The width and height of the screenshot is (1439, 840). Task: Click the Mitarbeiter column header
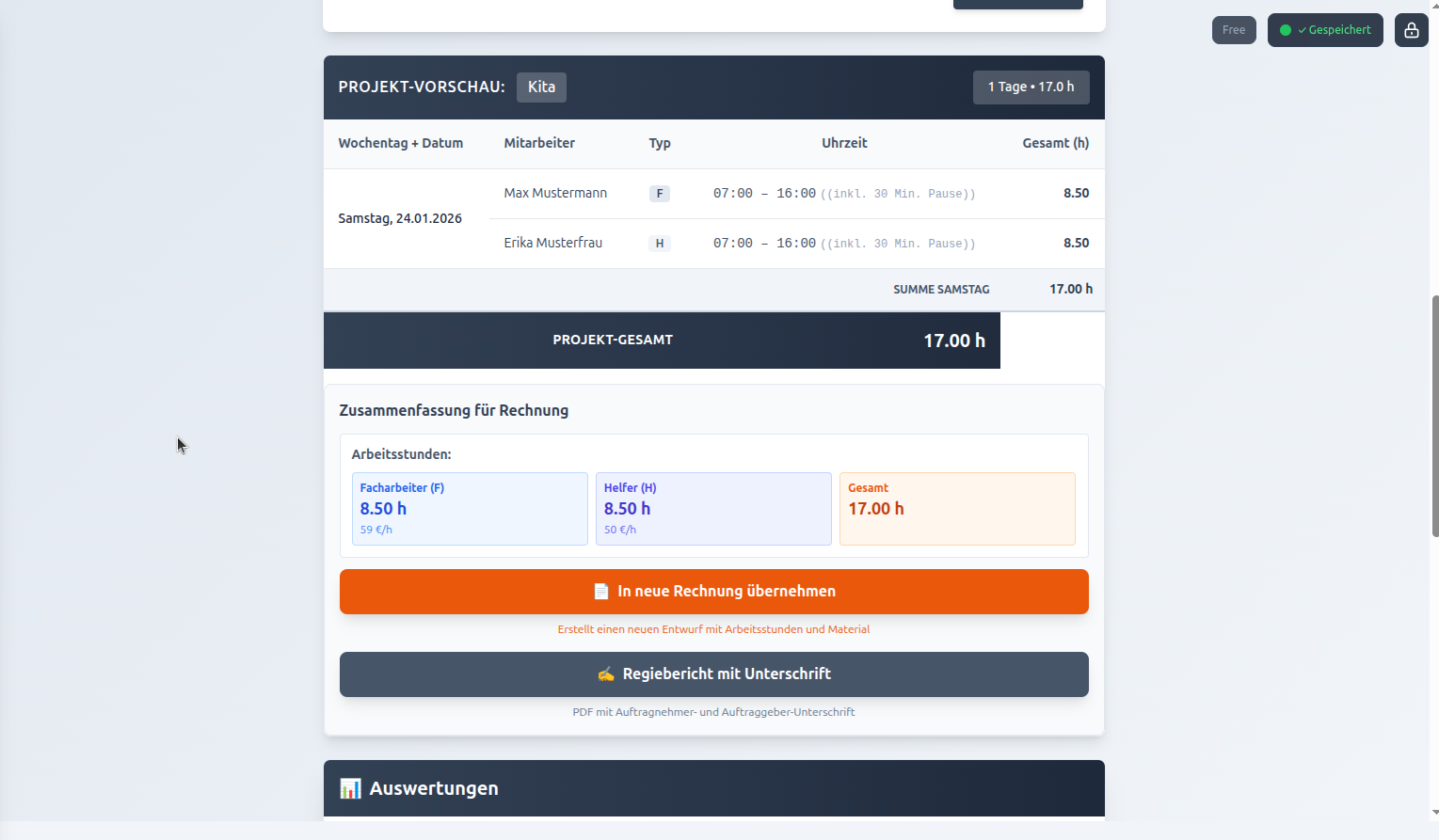click(539, 143)
